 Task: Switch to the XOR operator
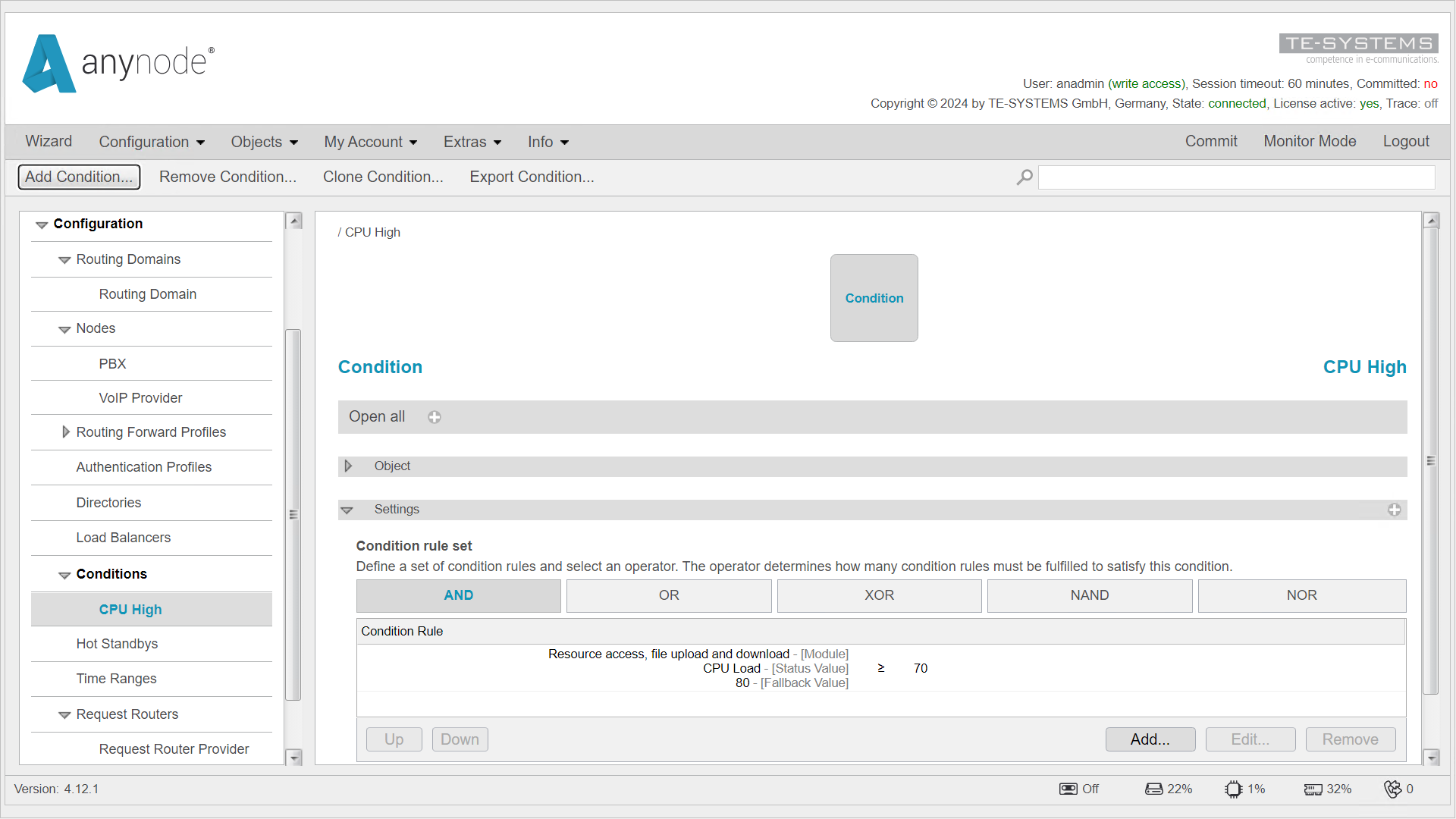879,595
